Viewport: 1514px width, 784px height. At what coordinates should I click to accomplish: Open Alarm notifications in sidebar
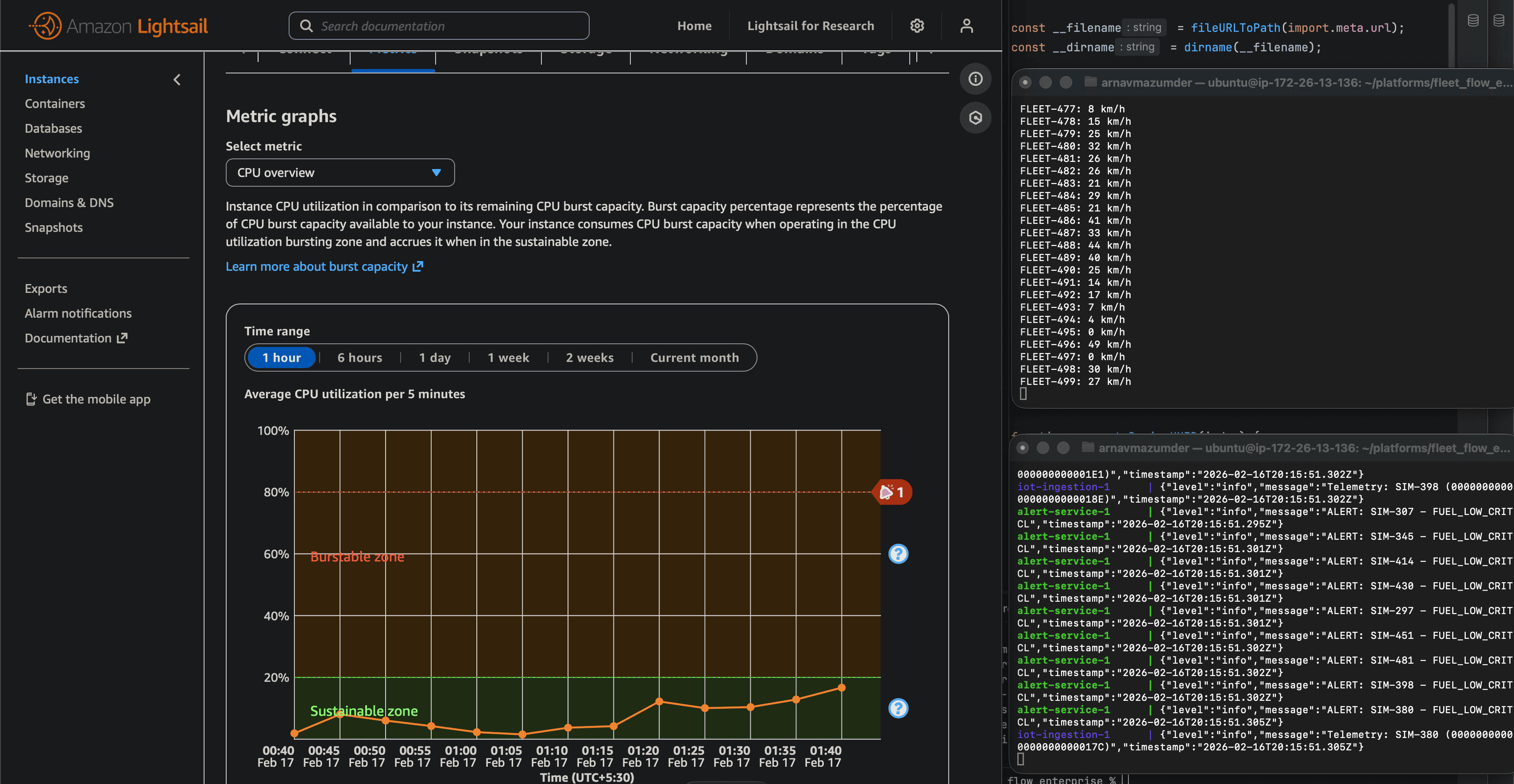pos(77,313)
